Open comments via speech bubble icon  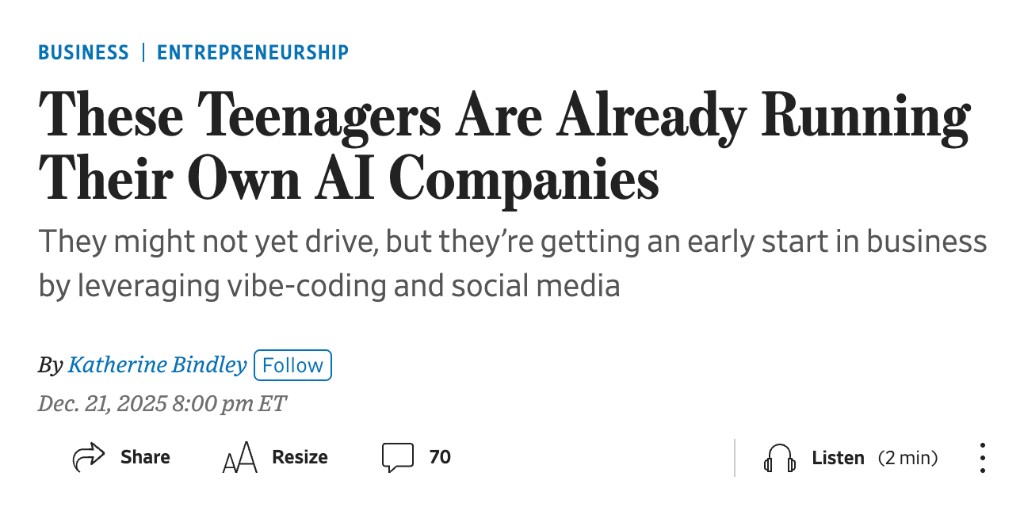pos(397,458)
